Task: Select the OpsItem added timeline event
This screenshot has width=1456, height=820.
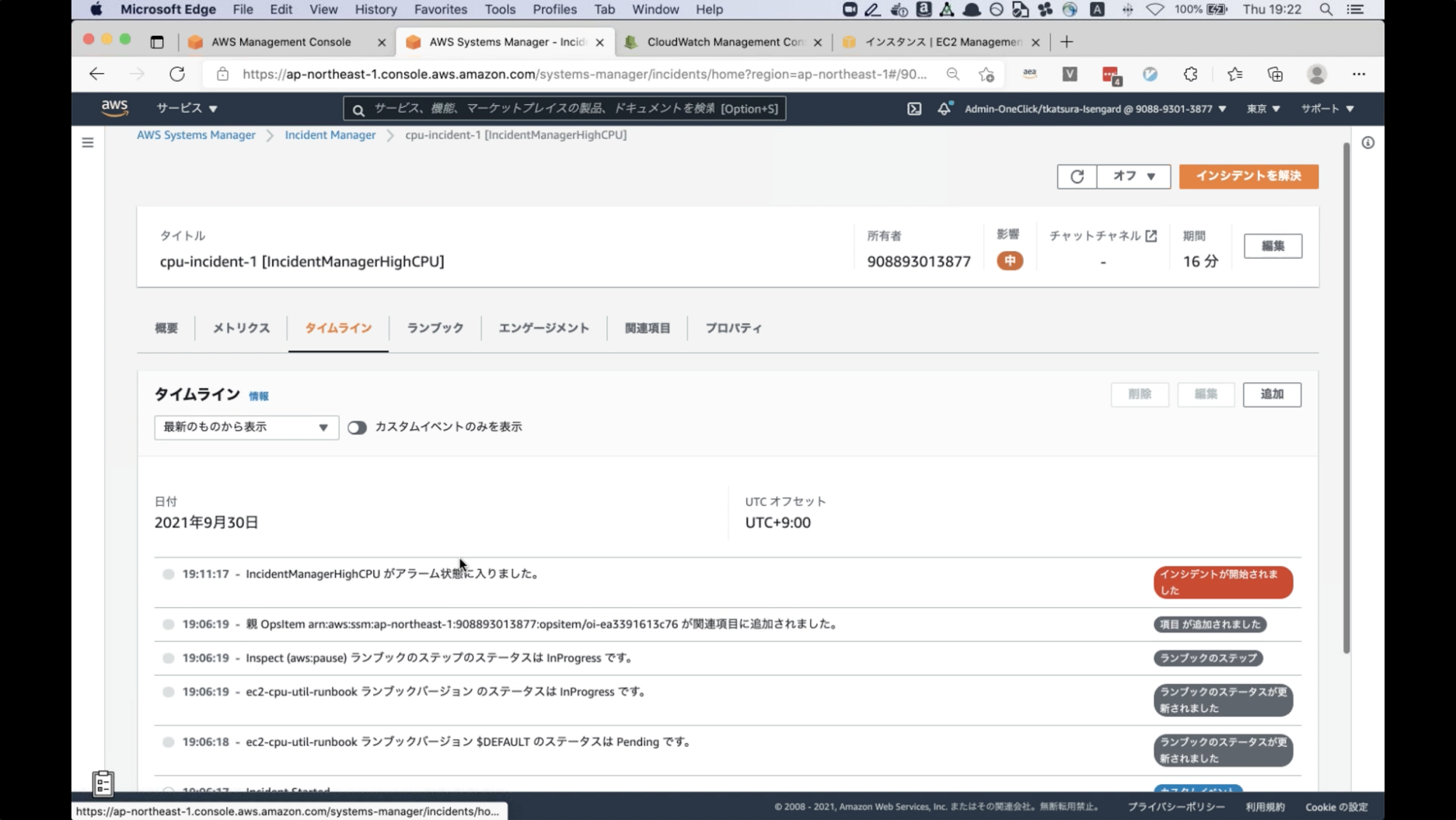Action: click(x=168, y=624)
